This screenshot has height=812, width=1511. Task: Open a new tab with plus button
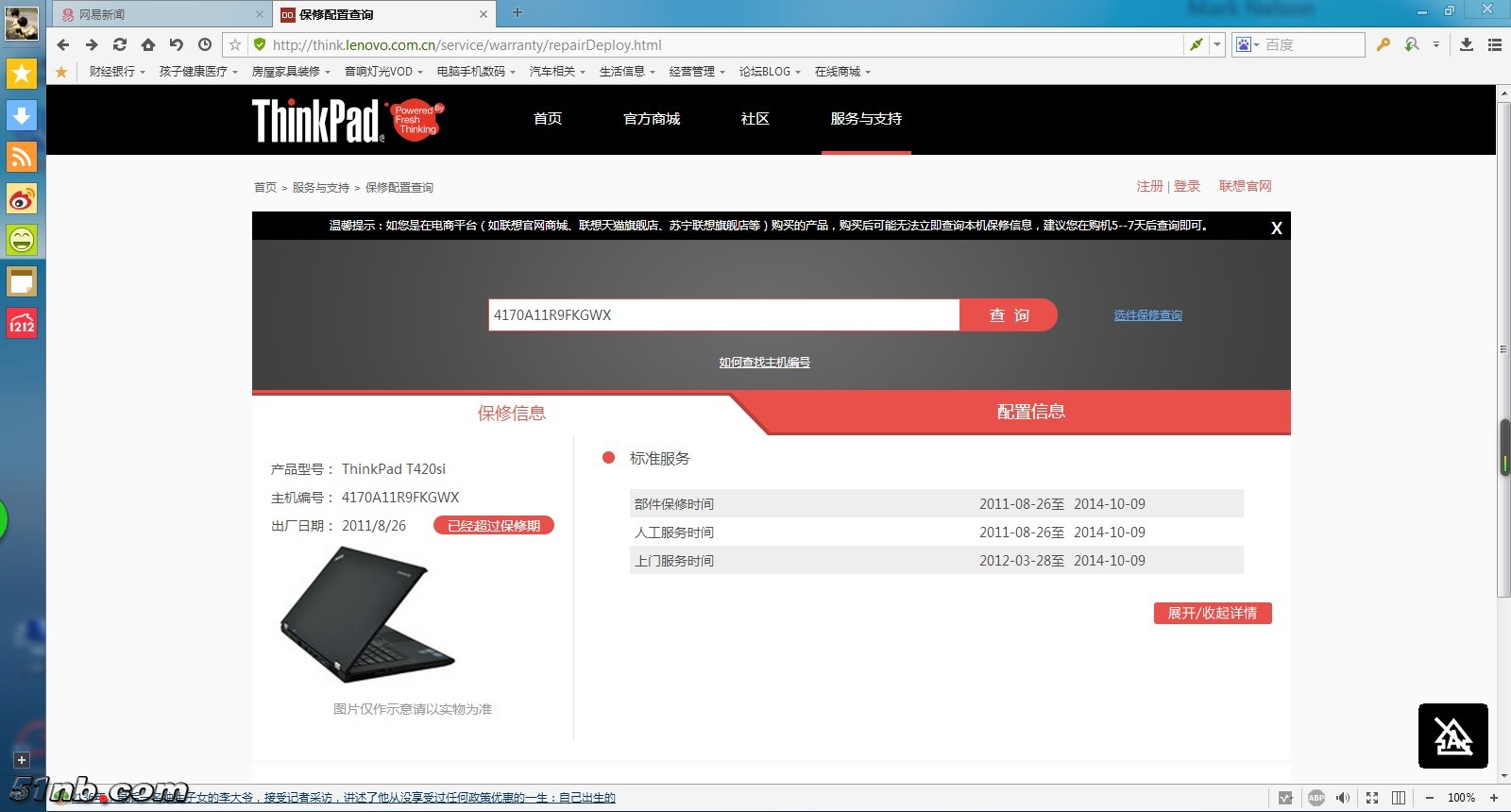(x=518, y=12)
